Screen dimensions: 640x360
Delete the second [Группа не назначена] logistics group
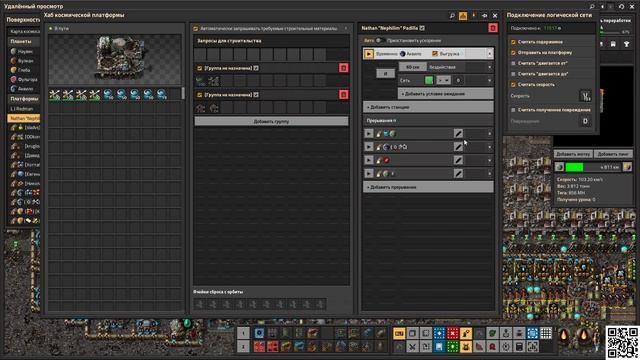pos(343,95)
